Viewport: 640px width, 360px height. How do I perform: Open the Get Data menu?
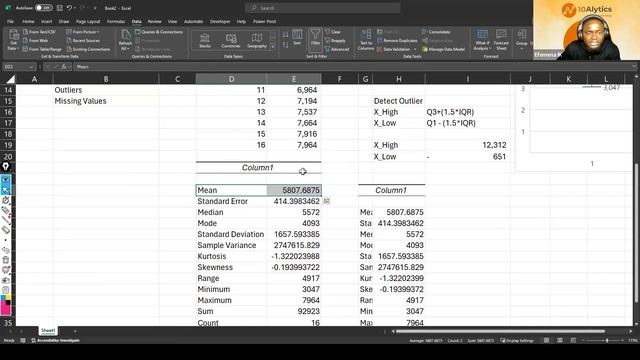tap(13, 40)
